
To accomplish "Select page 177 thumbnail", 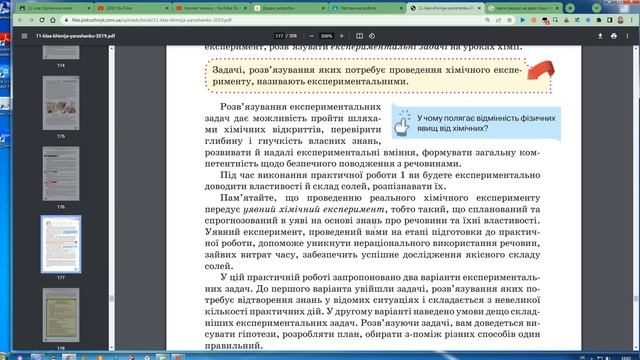I will click(61, 244).
